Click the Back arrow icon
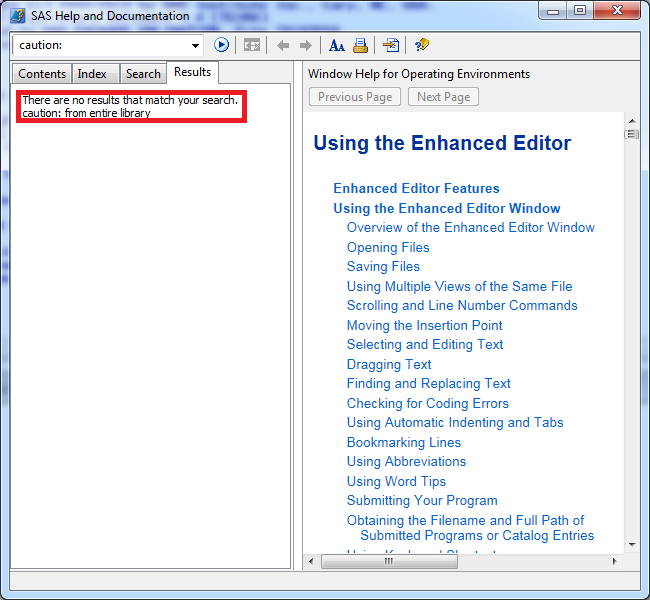 [283, 45]
